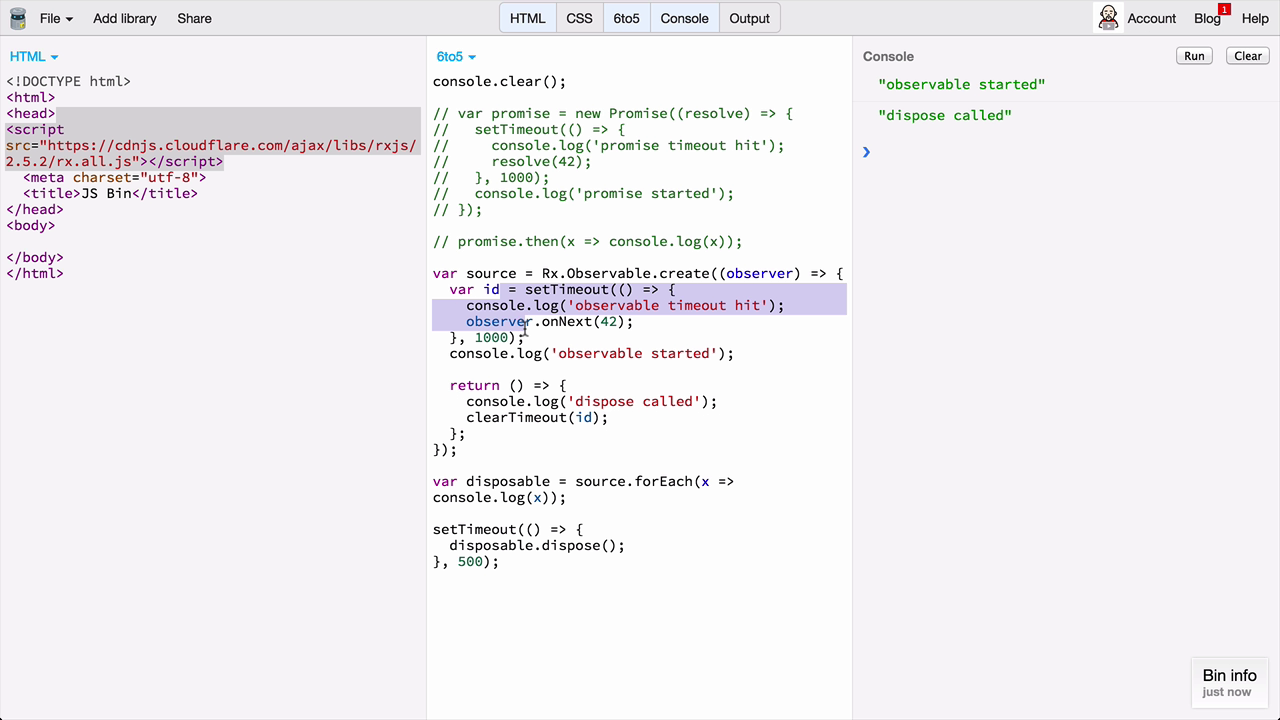
Task: Click the clearTimeout(id); line
Action: pos(537,418)
